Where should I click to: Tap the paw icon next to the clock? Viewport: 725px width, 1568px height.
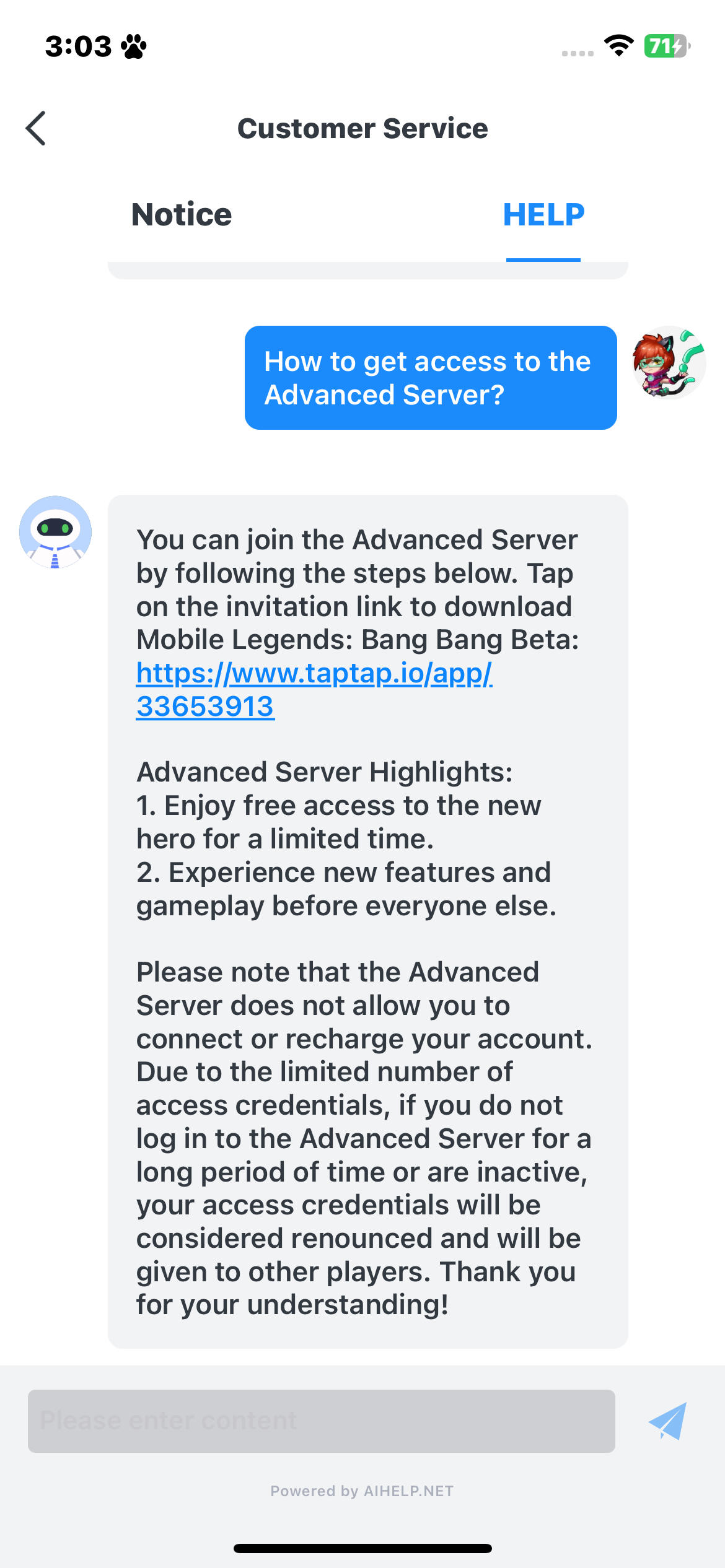point(134,46)
